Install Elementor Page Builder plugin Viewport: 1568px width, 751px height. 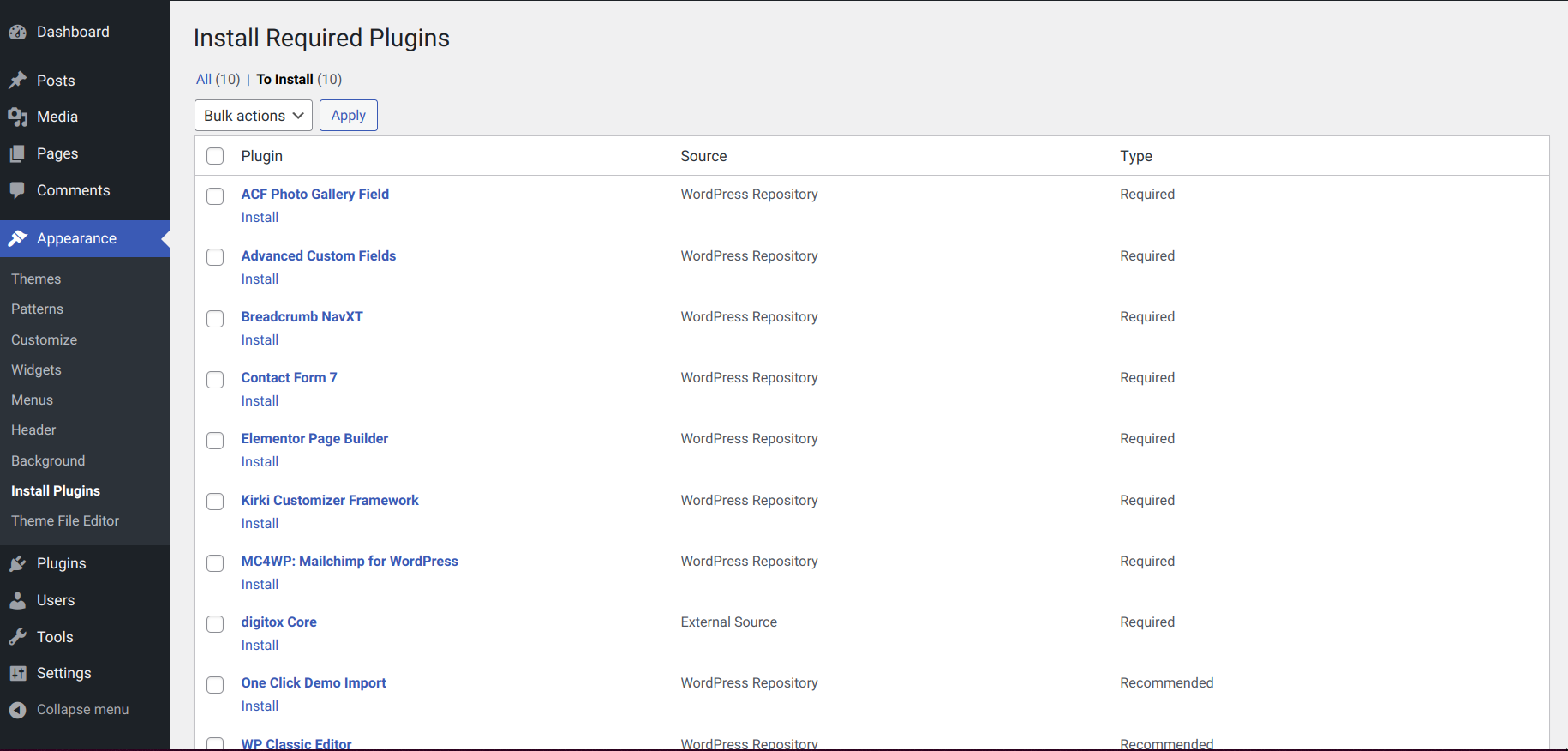(x=260, y=462)
